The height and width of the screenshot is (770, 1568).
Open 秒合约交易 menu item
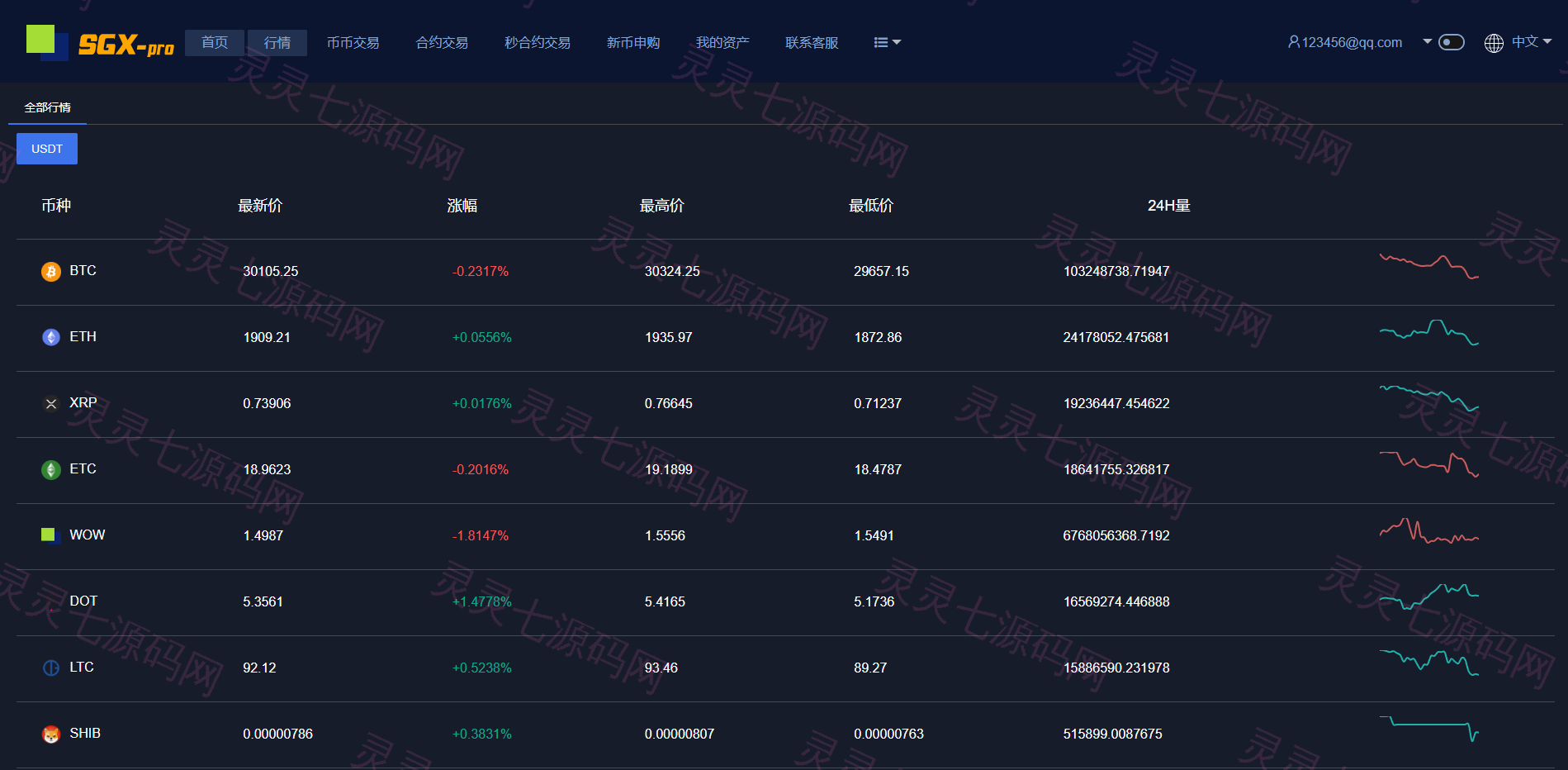538,43
